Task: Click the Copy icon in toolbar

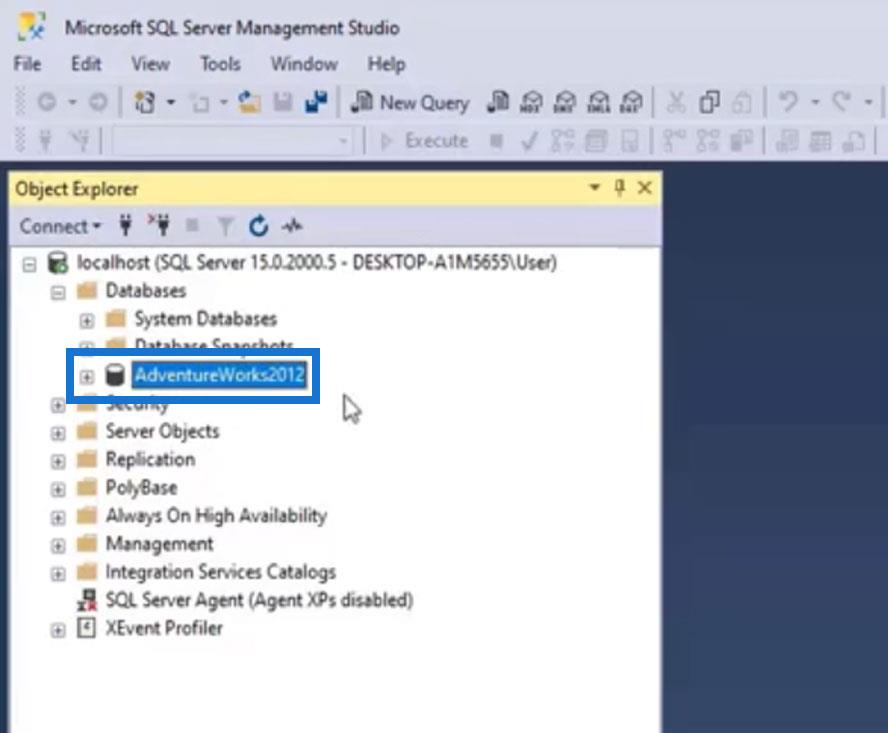Action: point(709,103)
